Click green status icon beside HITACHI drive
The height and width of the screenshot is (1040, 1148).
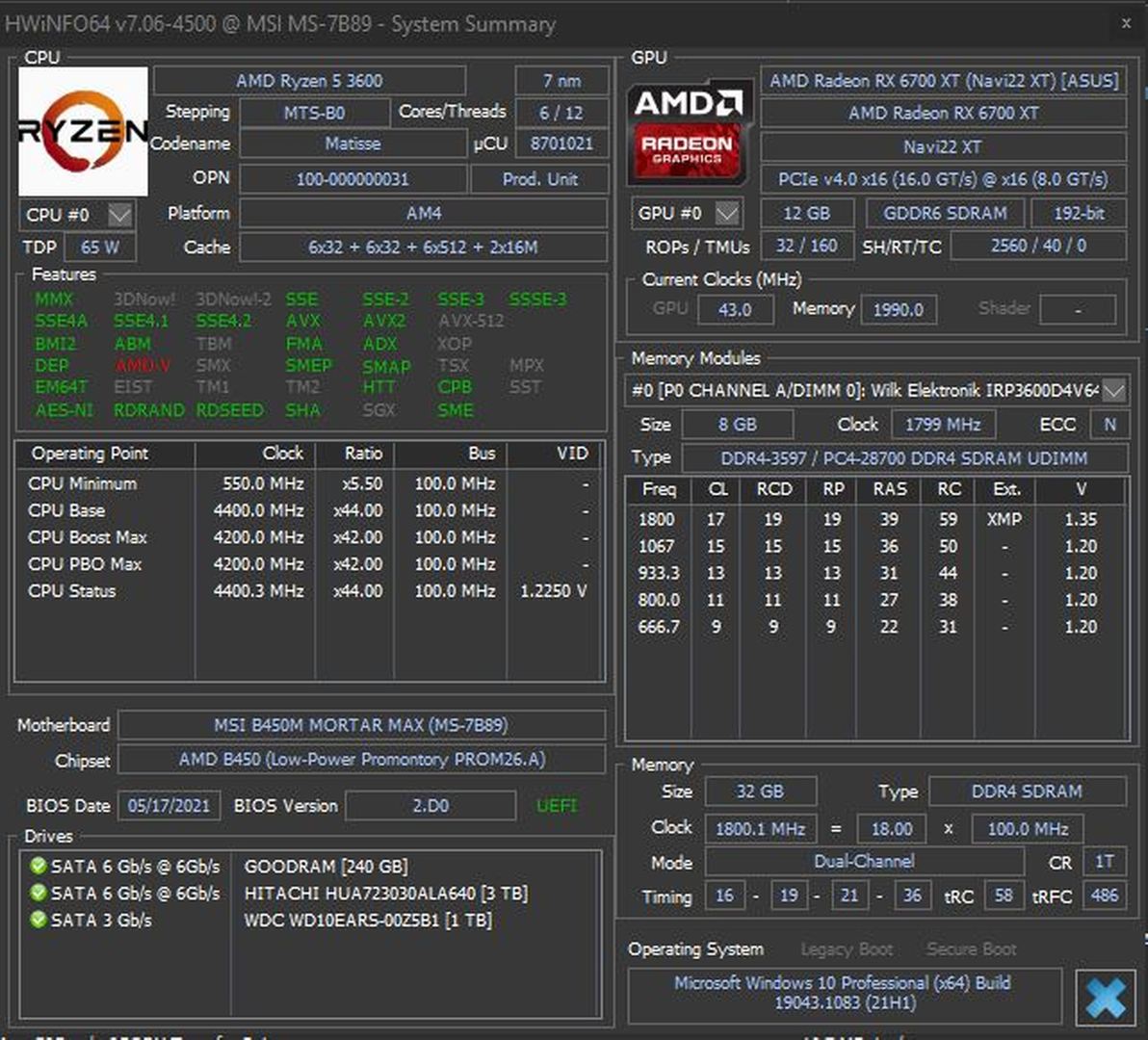[x=39, y=893]
